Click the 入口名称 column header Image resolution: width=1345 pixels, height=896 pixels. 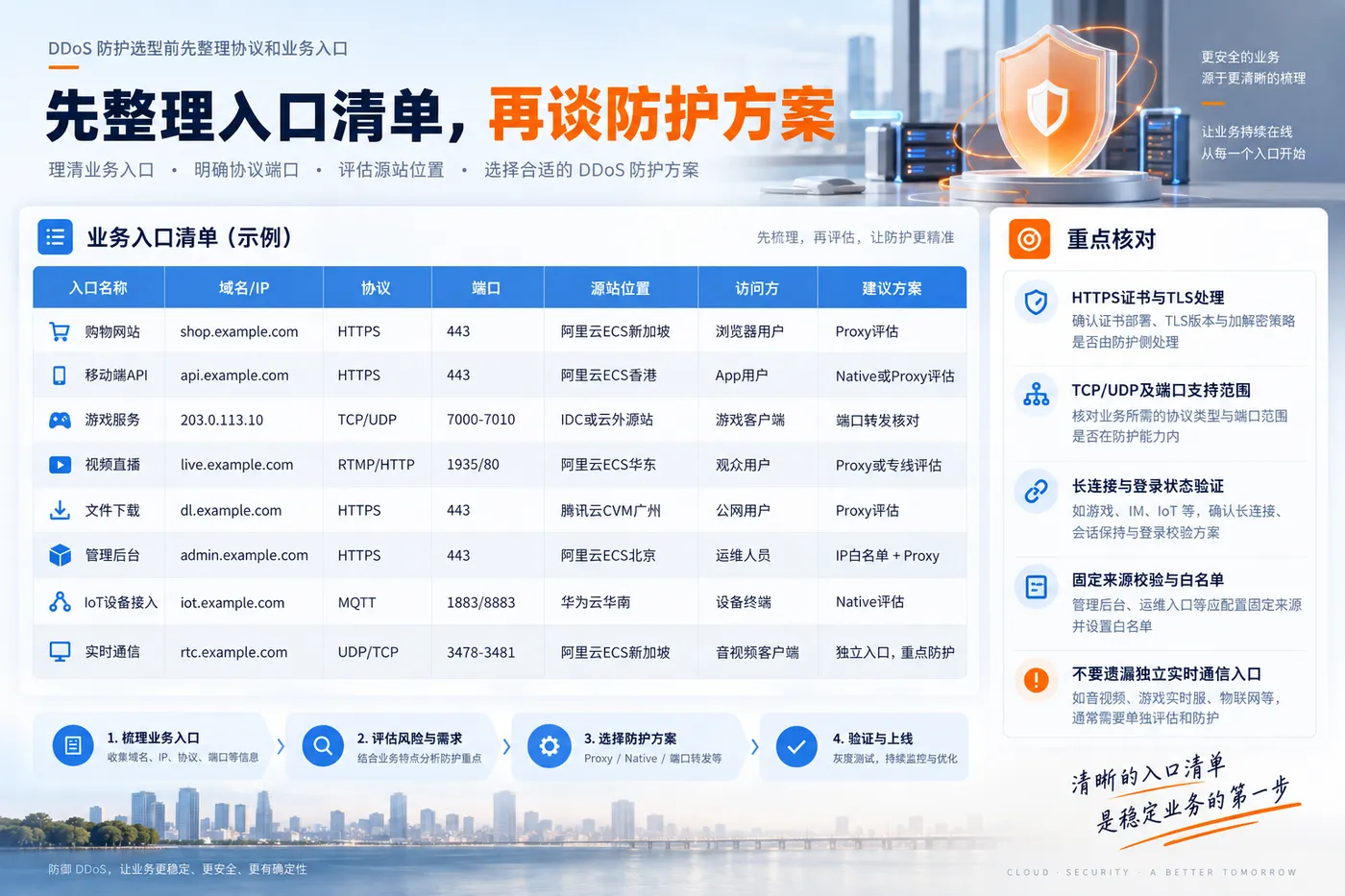pyautogui.click(x=98, y=288)
